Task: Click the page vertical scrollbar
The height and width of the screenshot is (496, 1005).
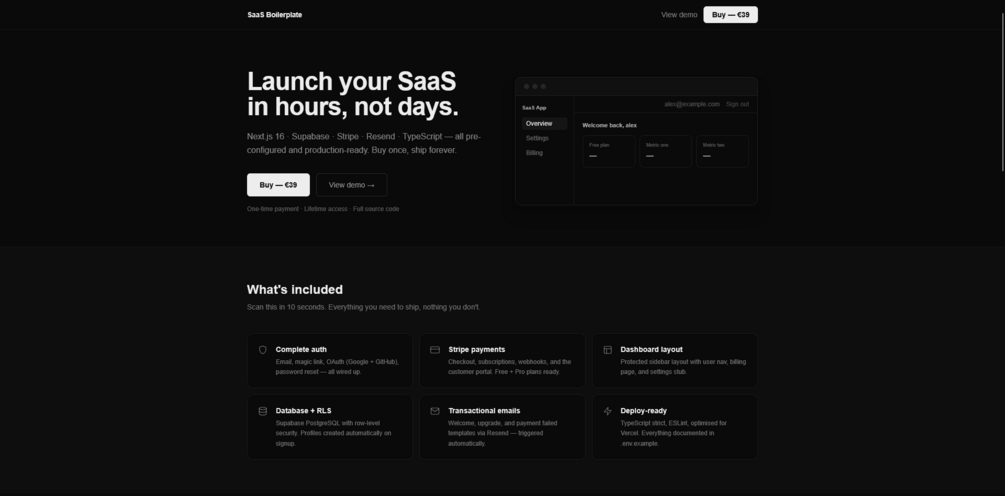Action: 1002,92
